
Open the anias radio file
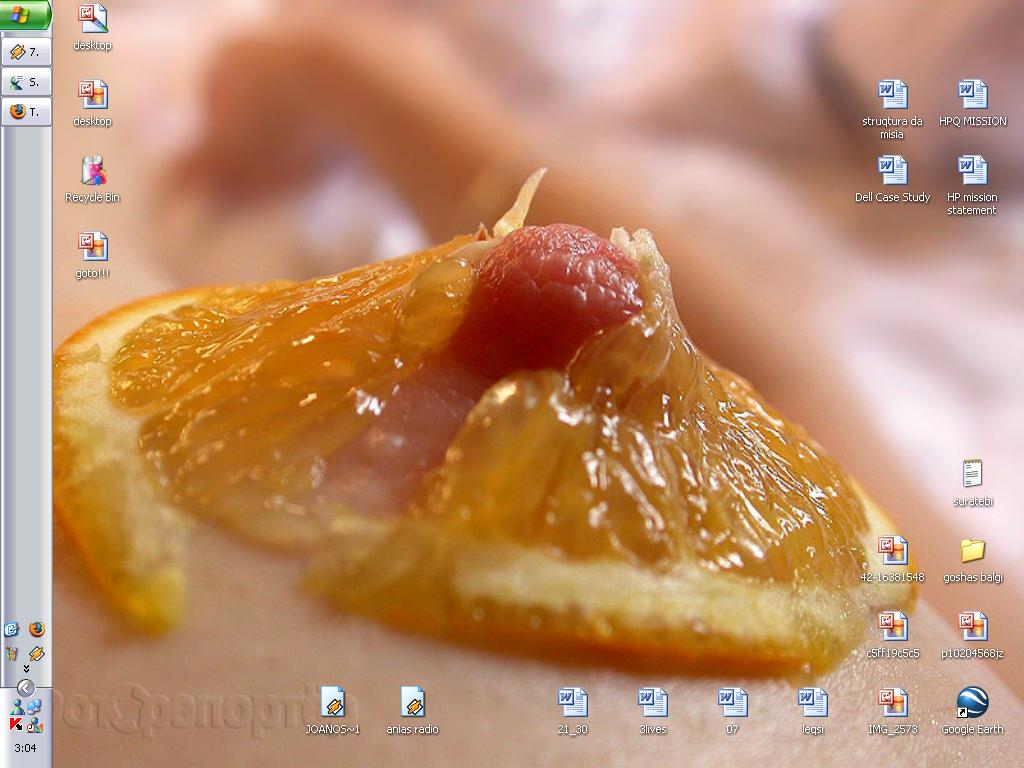pos(412,703)
